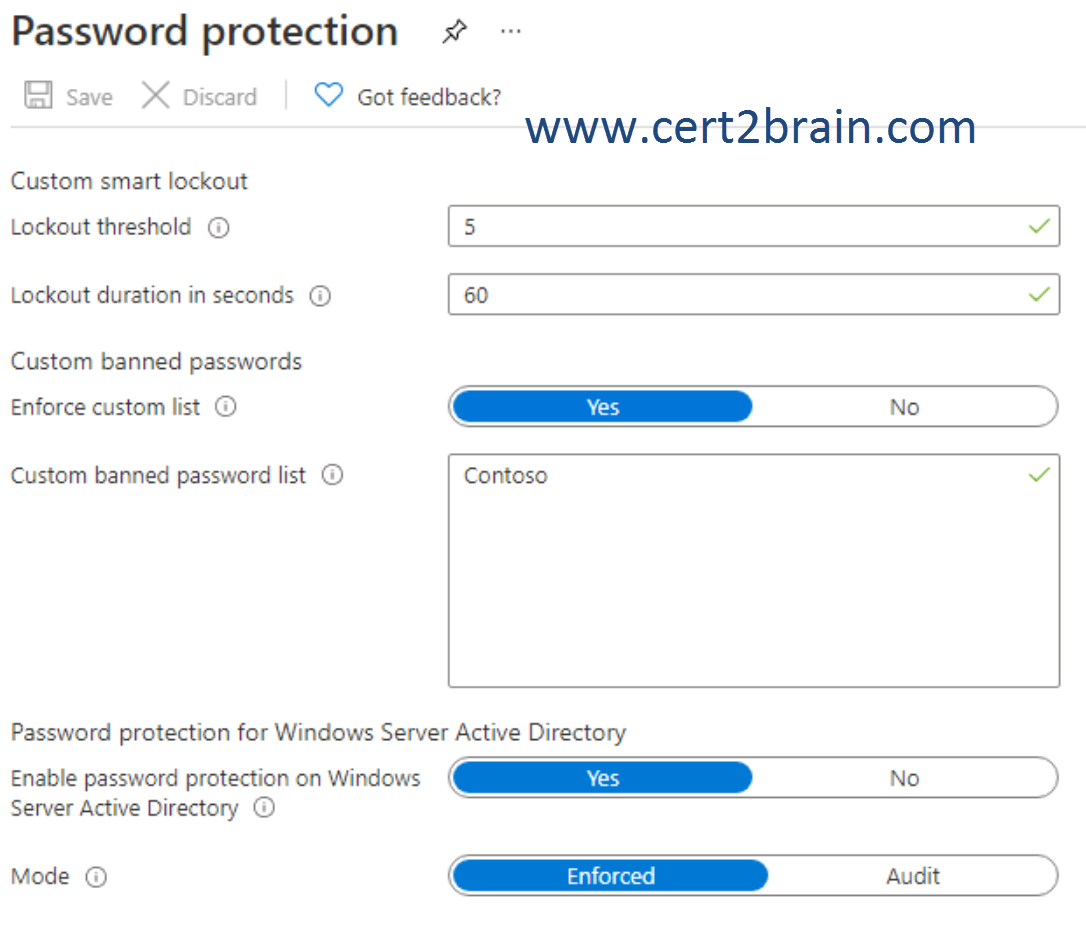1086x929 pixels.
Task: Open the ellipsis more options menu
Action: click(x=510, y=31)
